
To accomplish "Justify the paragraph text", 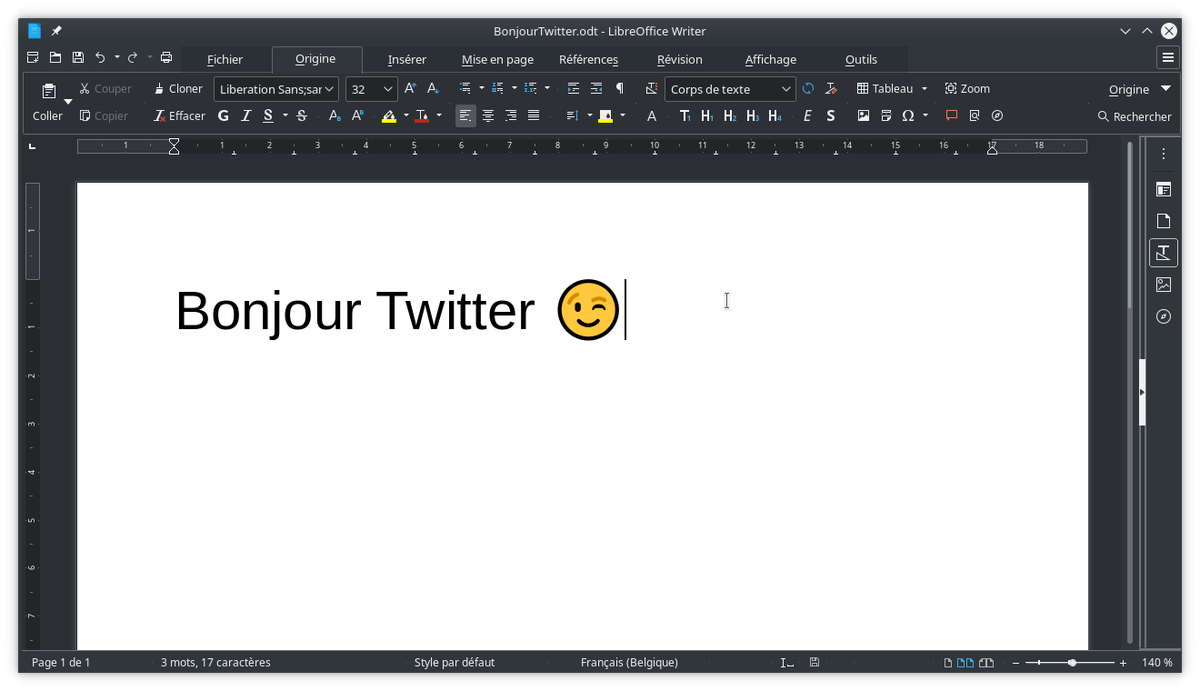I will point(534,116).
